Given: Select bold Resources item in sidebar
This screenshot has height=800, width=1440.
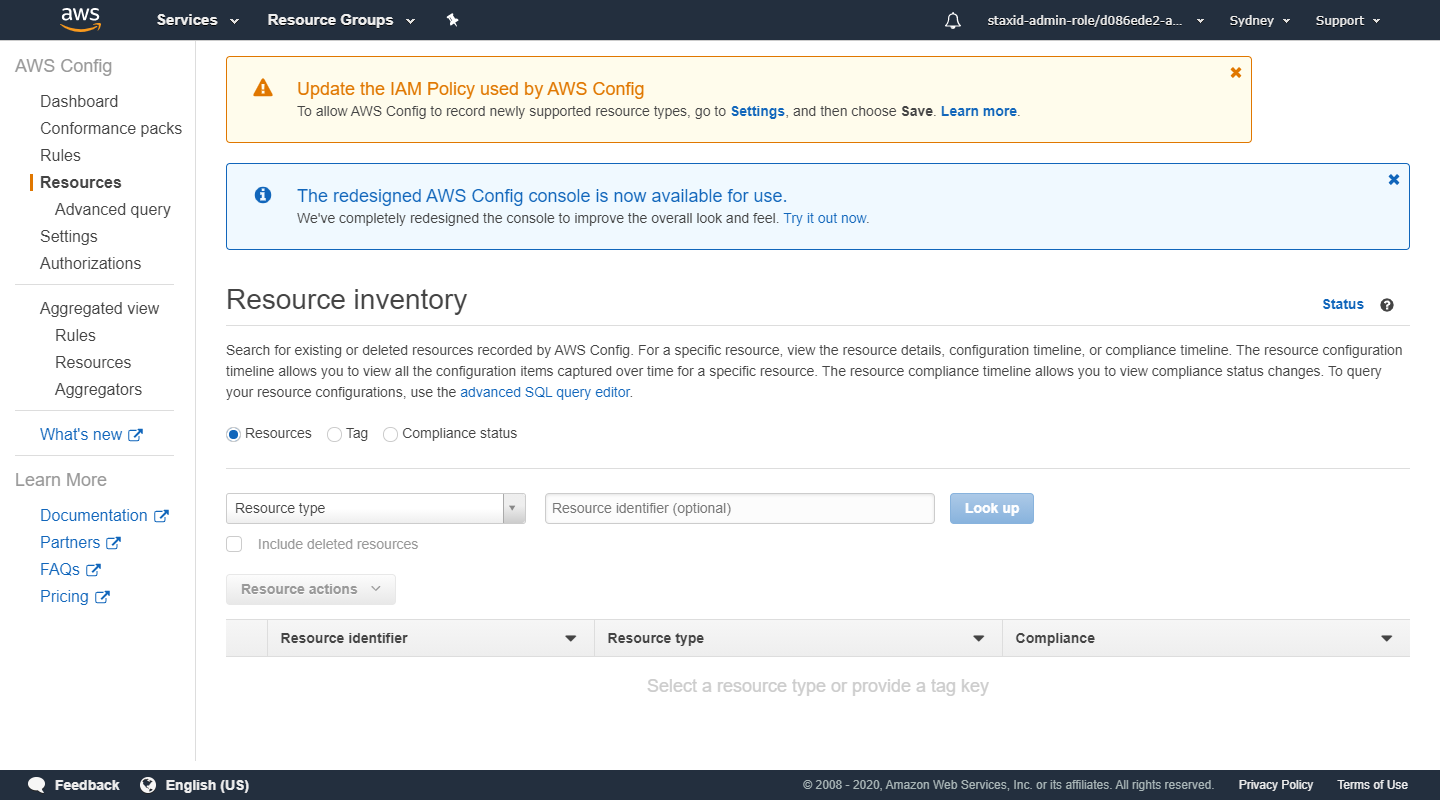Looking at the screenshot, I should coord(81,182).
